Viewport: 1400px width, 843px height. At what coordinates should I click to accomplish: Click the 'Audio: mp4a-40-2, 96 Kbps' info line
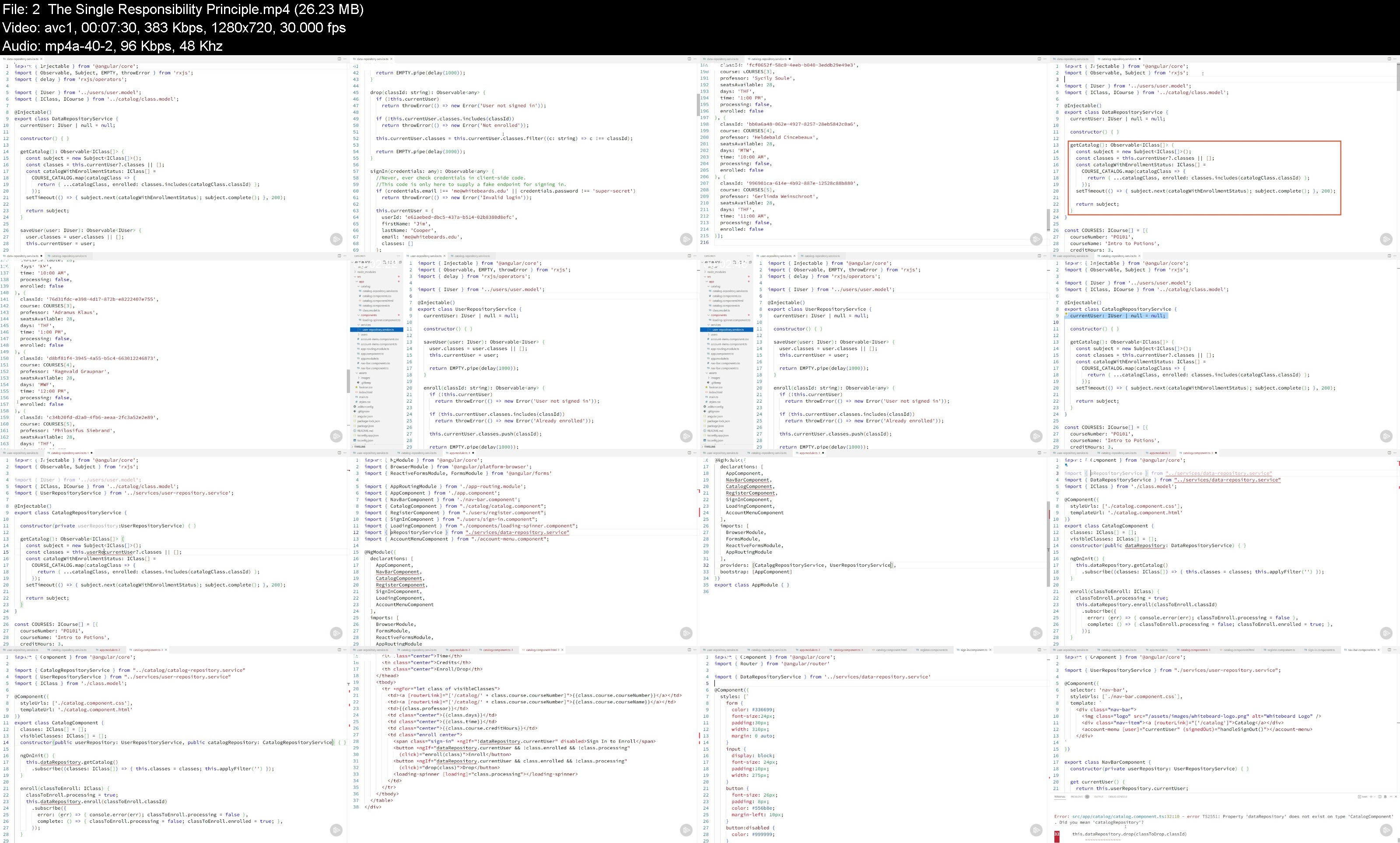pos(112,46)
